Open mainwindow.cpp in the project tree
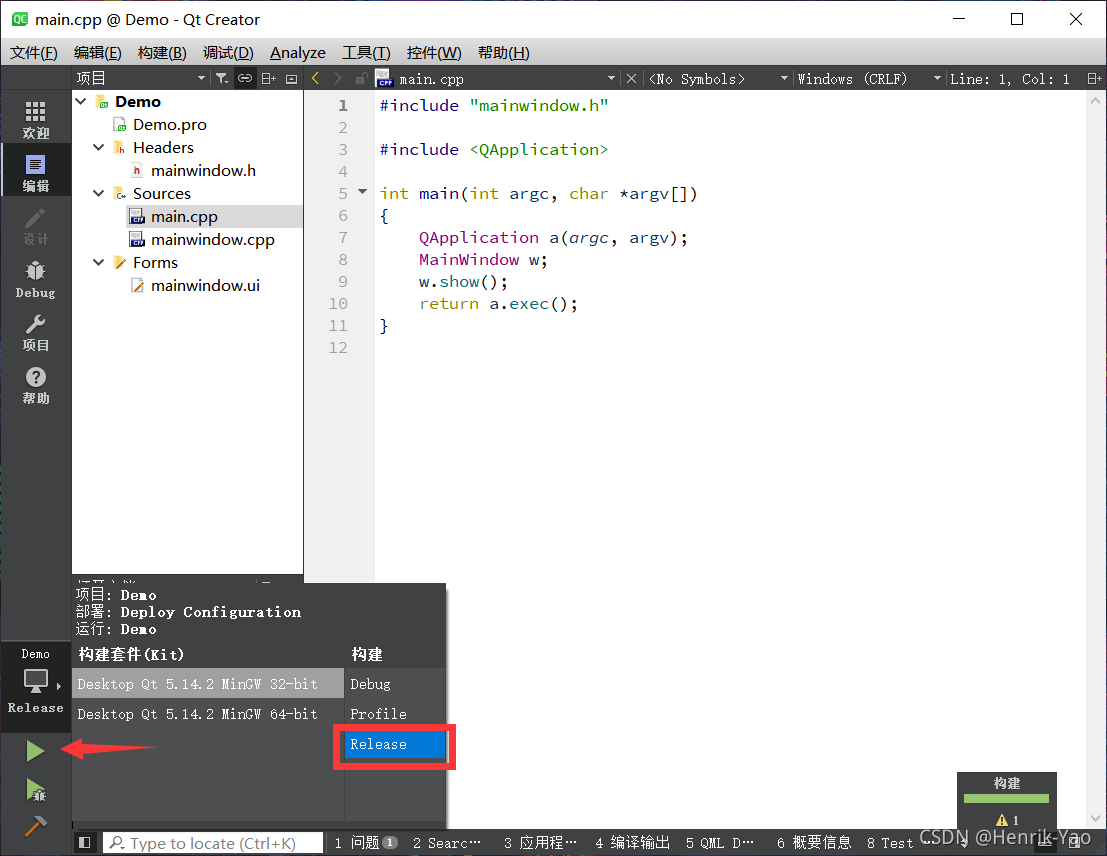The width and height of the screenshot is (1107, 856). pos(213,240)
